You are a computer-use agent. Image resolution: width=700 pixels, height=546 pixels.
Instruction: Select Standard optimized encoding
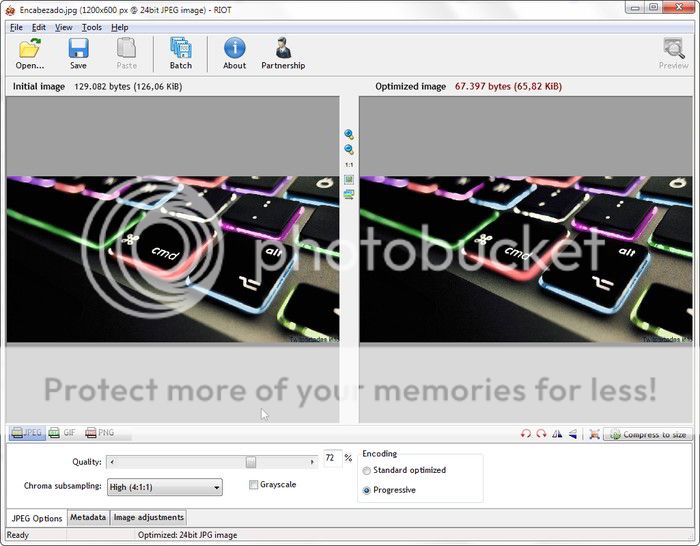[x=367, y=471]
